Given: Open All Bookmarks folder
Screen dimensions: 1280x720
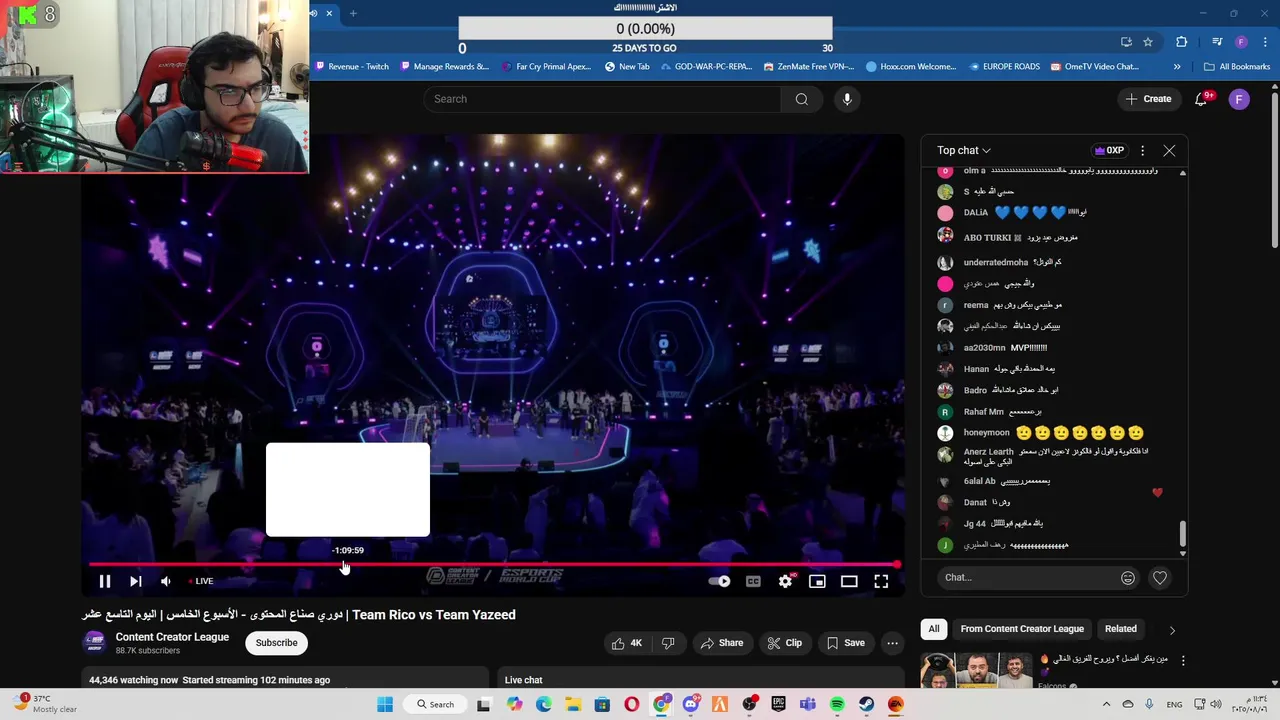Looking at the screenshot, I should pos(1237,67).
